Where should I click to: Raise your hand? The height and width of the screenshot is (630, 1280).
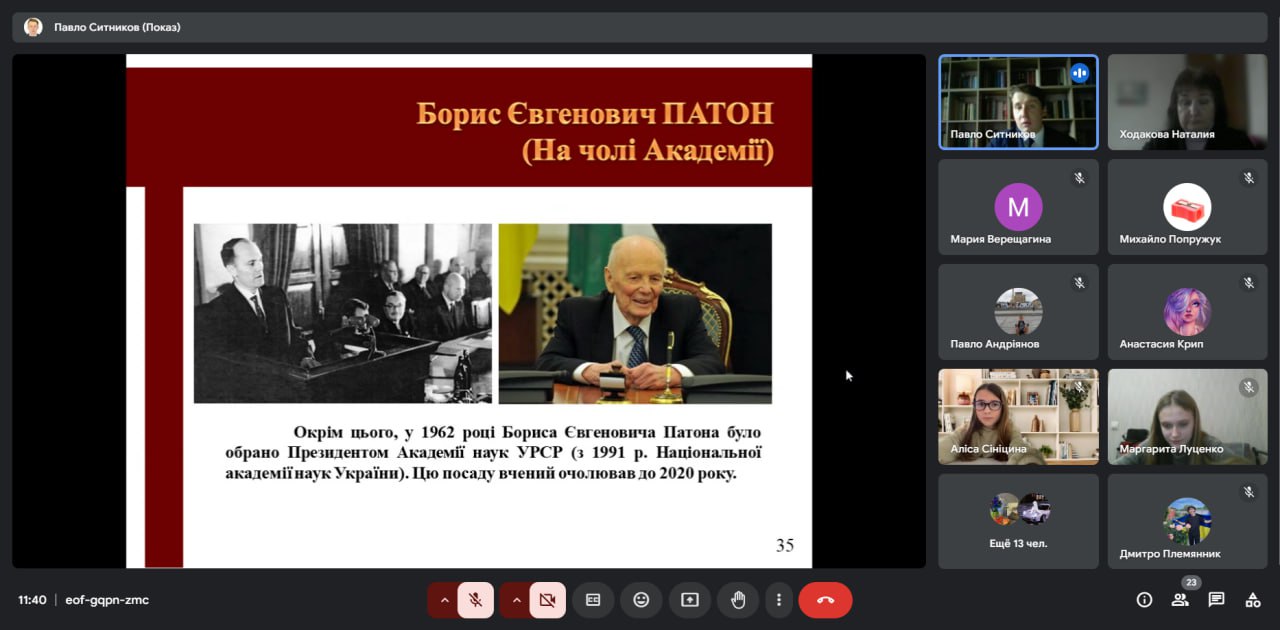point(738,600)
